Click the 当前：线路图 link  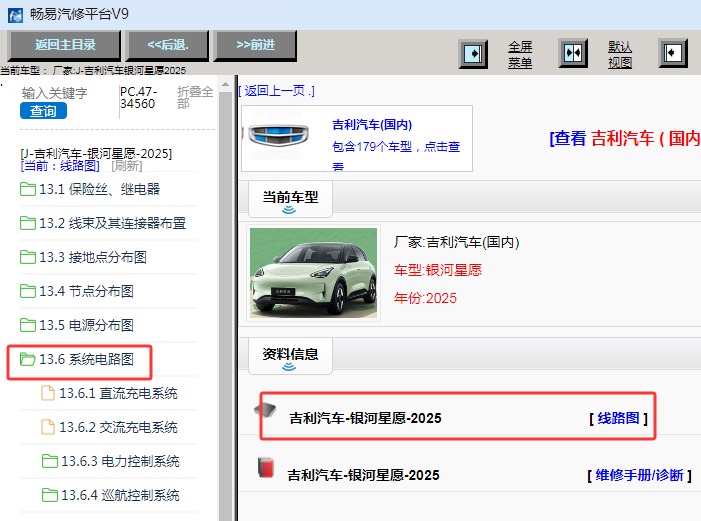click(60, 166)
